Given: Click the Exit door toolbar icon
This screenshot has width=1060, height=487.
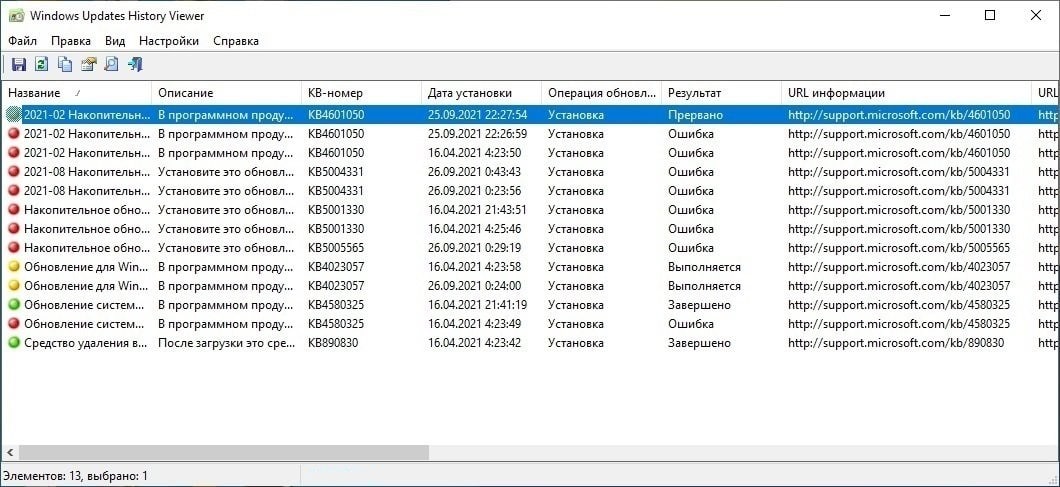Looking at the screenshot, I should coord(135,64).
